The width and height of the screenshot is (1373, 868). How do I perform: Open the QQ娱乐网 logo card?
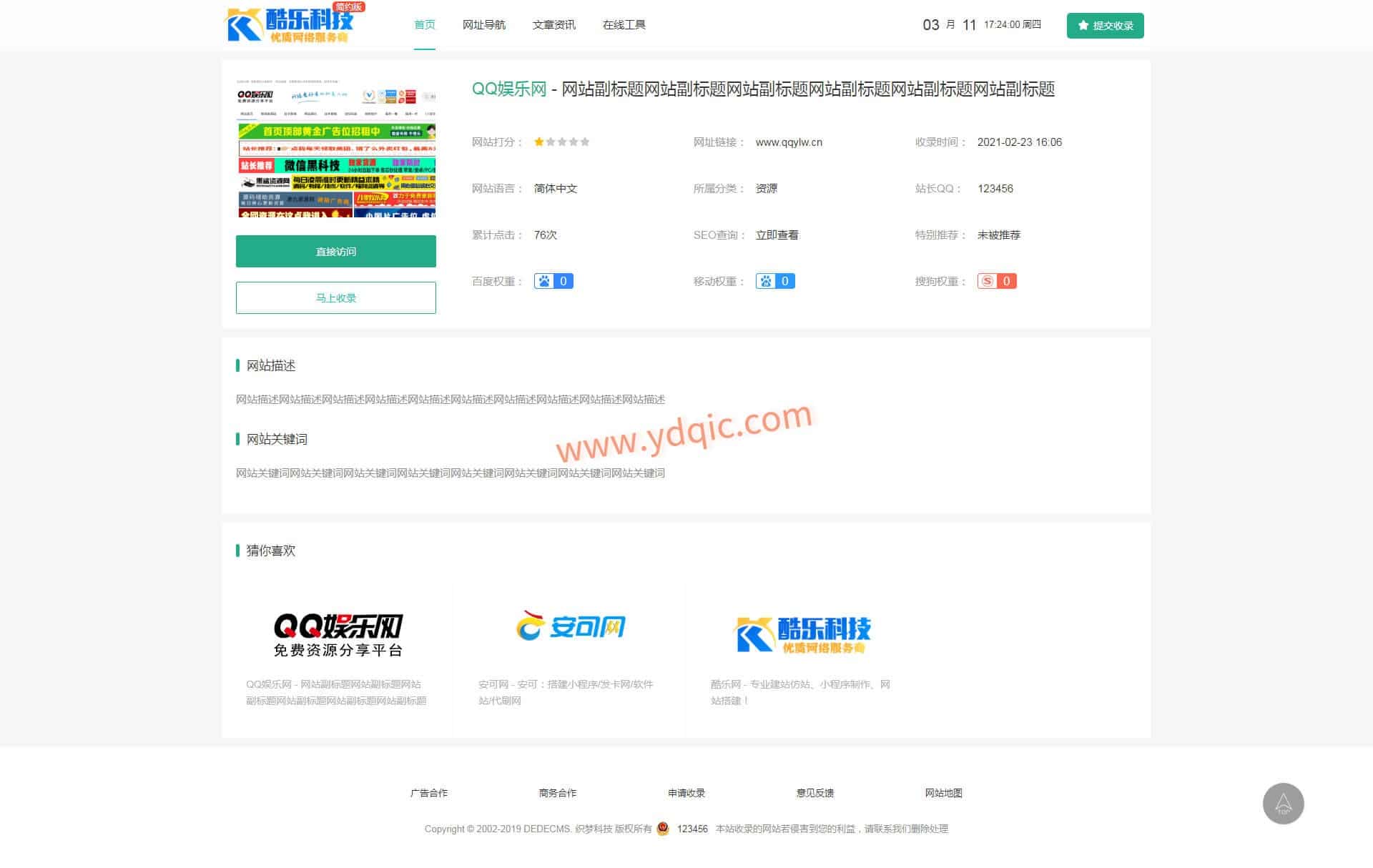click(338, 634)
